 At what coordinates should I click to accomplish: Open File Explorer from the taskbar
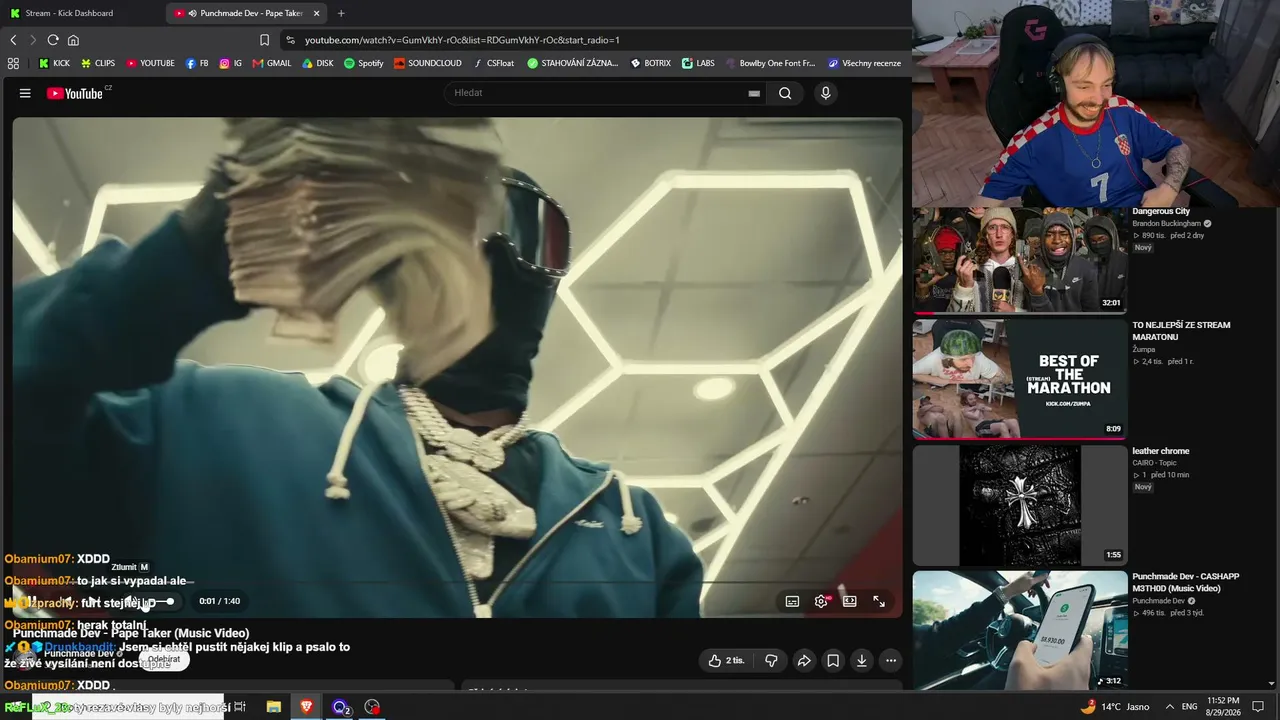(x=274, y=707)
